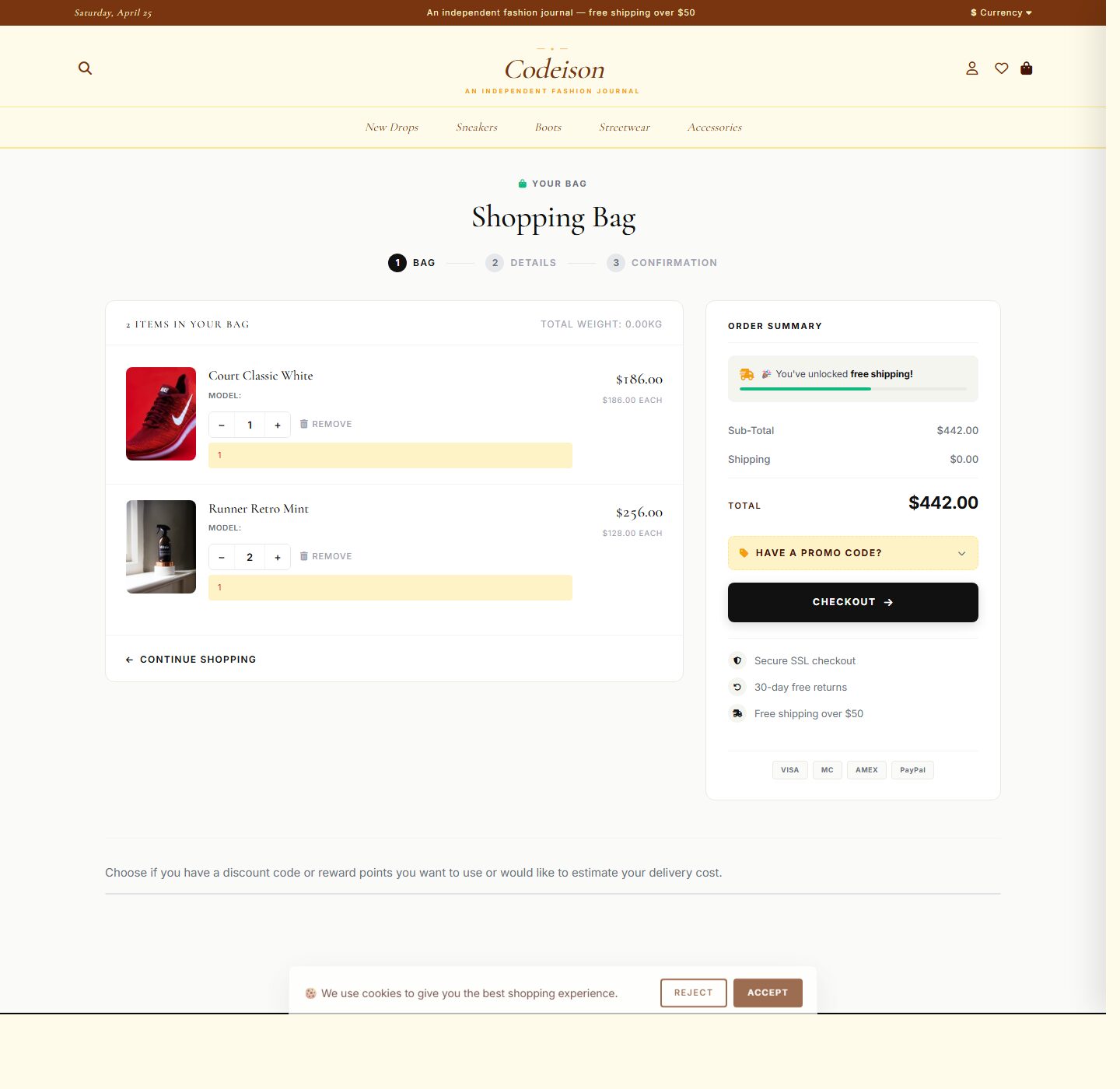
Task: Click the PayPal payment badge
Action: (x=913, y=770)
